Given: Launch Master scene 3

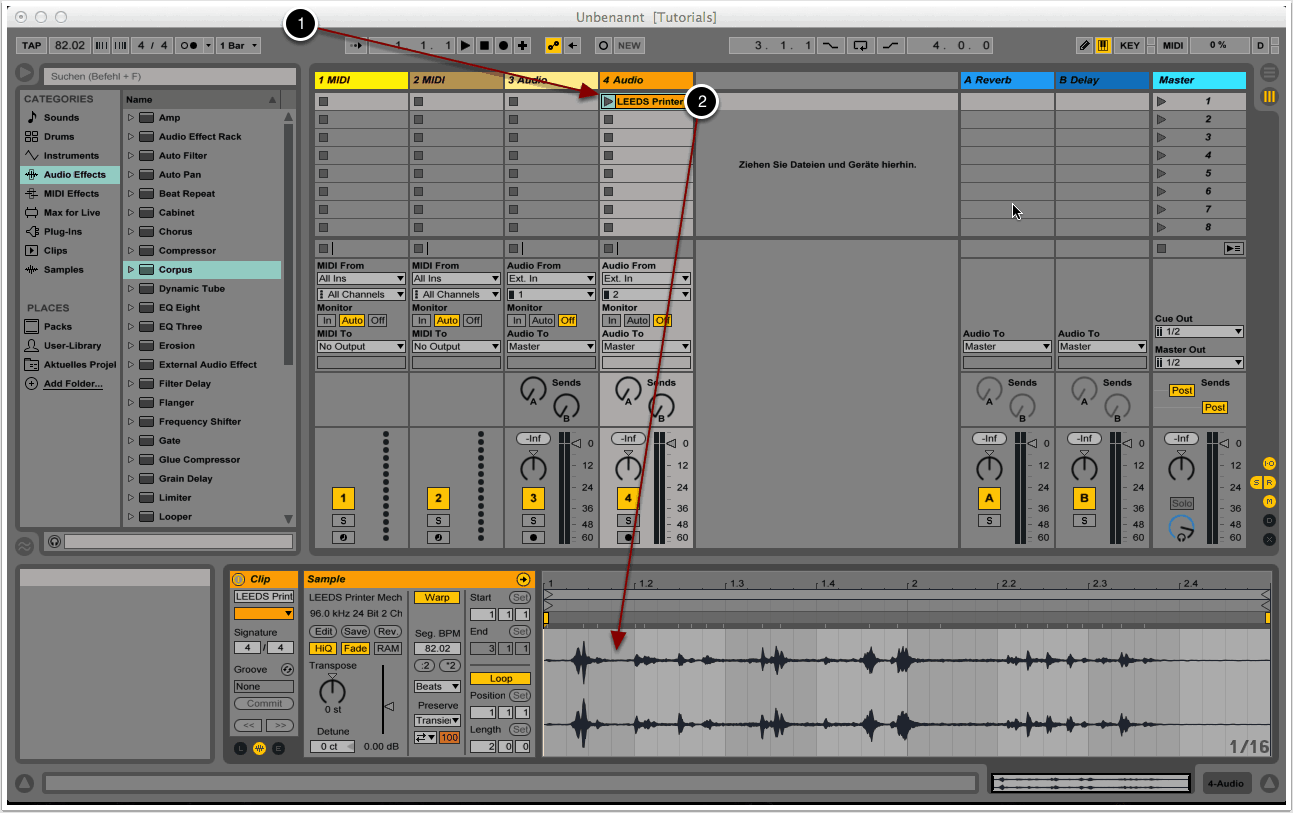Looking at the screenshot, I should coord(1161,137).
